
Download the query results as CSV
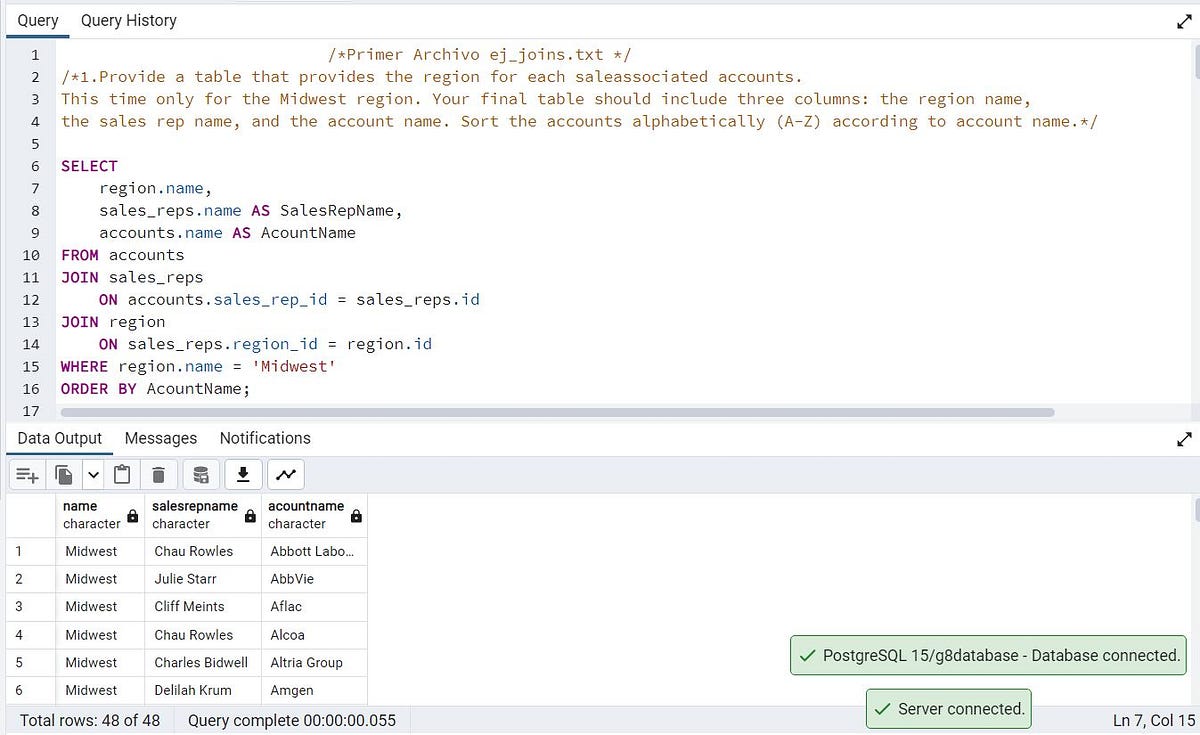[243, 474]
